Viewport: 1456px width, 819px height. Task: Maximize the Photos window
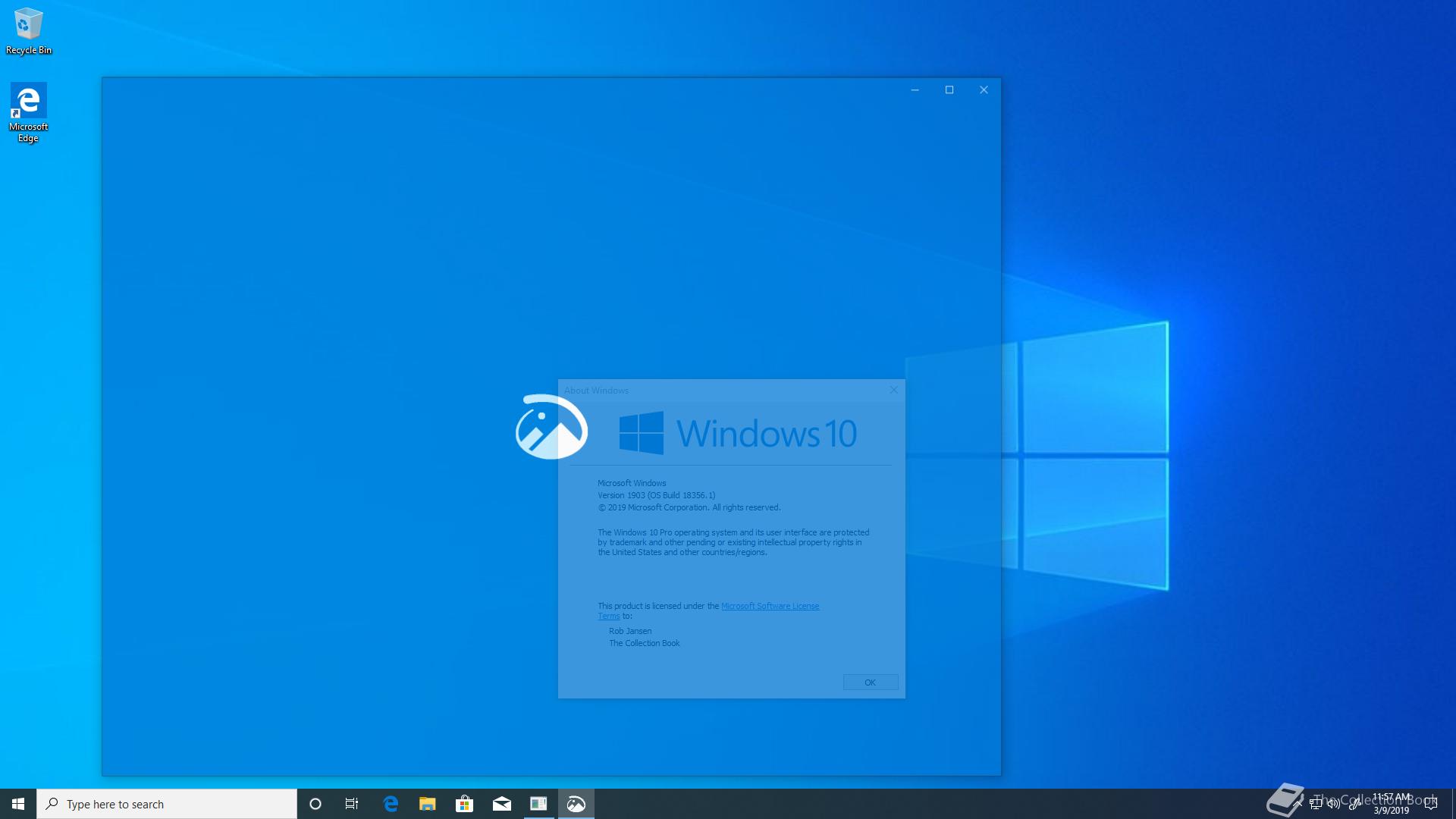click(949, 89)
